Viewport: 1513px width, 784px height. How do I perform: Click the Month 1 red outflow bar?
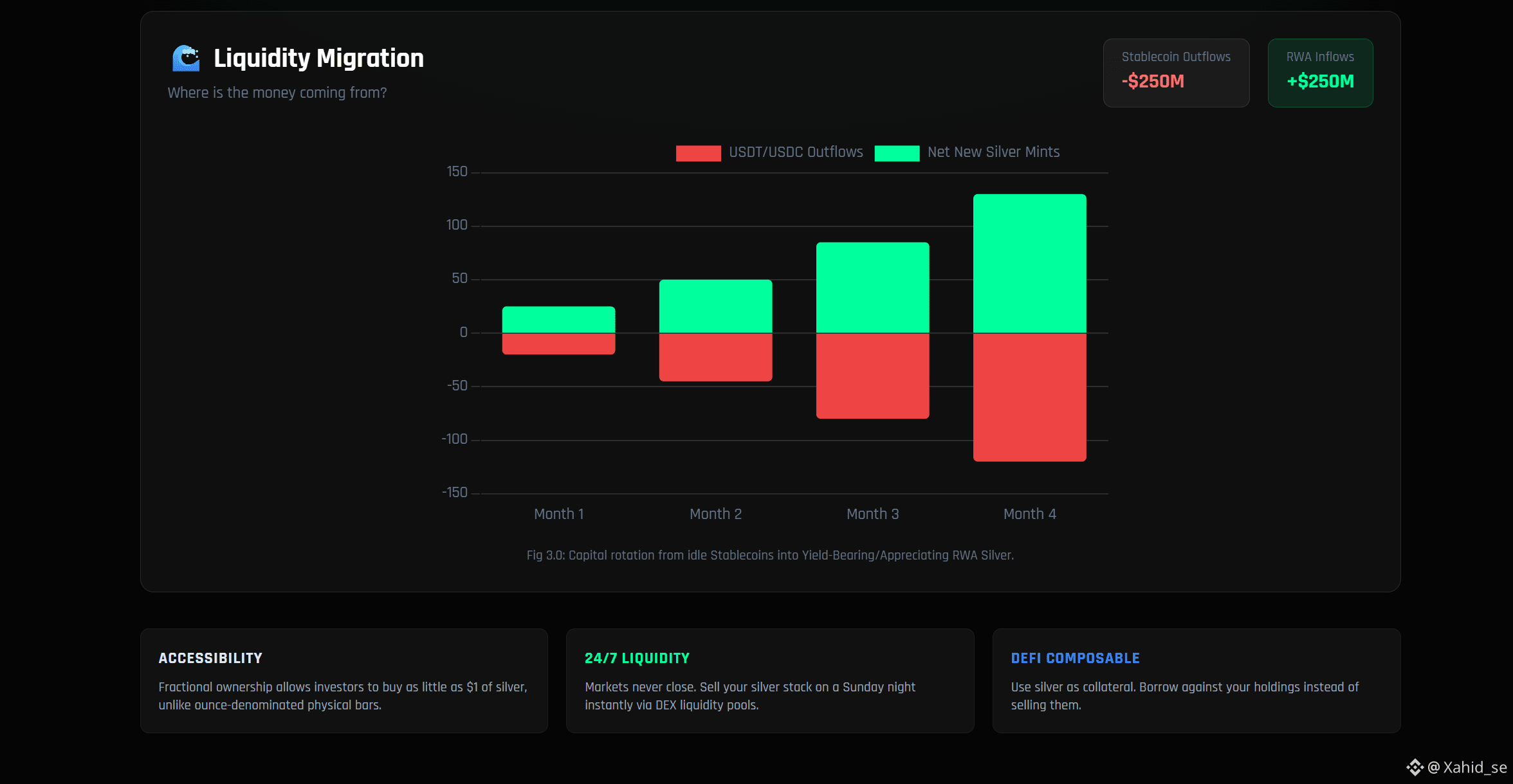click(558, 343)
